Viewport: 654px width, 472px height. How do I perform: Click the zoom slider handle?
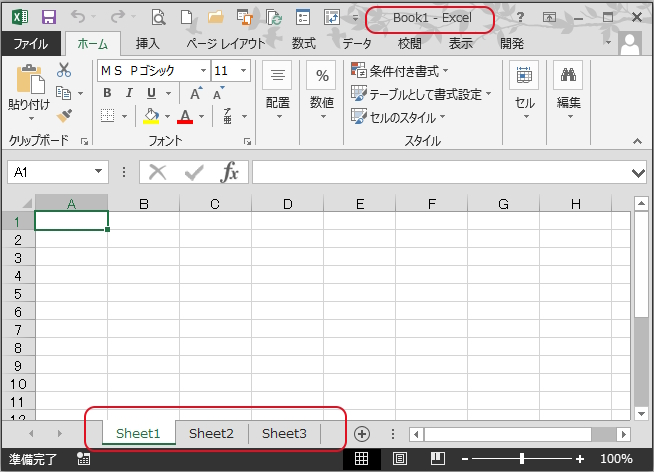(x=522, y=459)
